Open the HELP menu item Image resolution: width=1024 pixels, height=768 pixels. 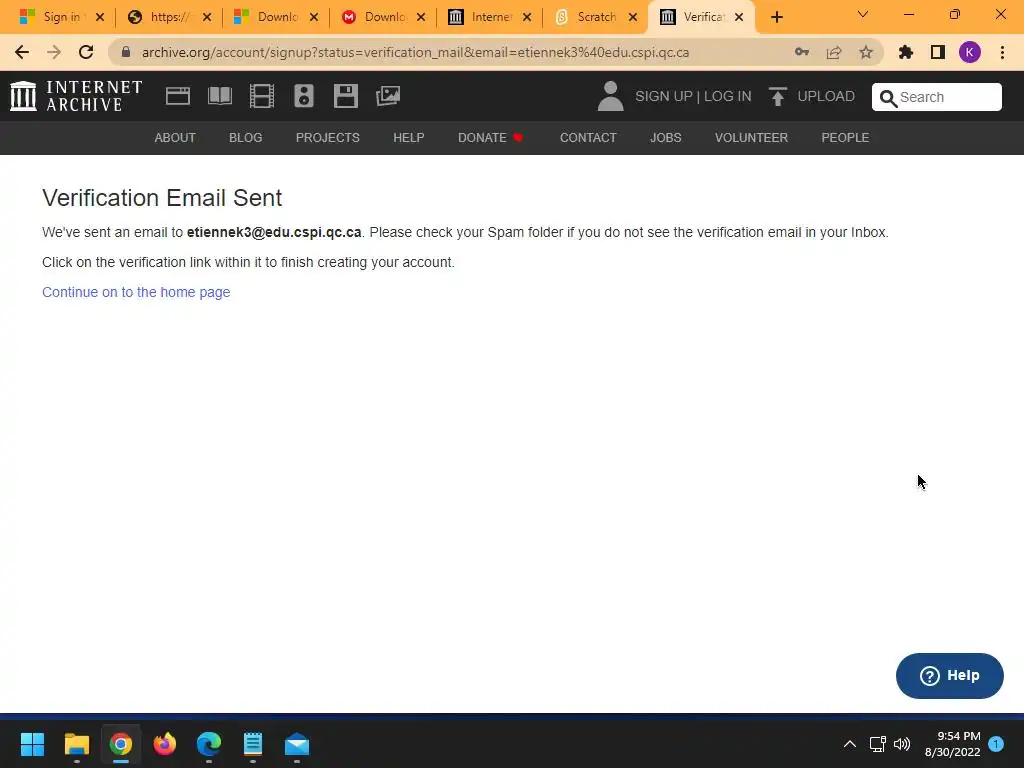tap(409, 138)
